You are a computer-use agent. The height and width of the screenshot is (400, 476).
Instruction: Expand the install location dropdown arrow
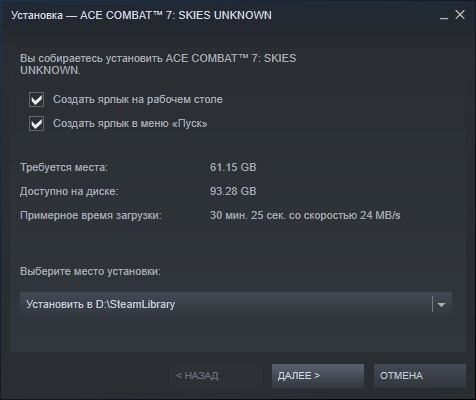tap(441, 304)
